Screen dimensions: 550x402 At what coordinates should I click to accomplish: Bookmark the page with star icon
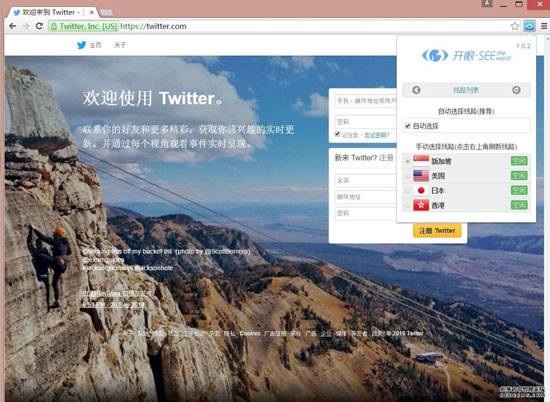tap(515, 26)
